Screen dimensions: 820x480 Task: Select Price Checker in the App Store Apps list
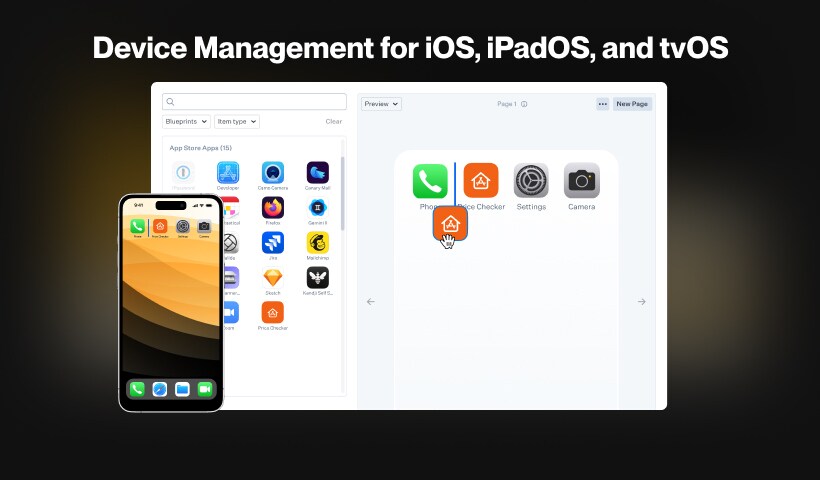pyautogui.click(x=273, y=313)
